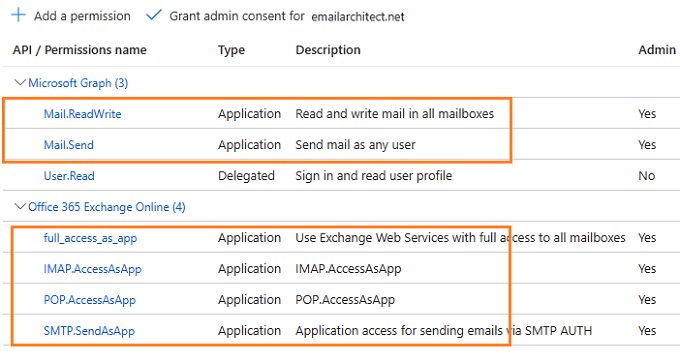Select 'Read and write mail in all mailboxes' text
This screenshot has height=362, width=680.
(x=395, y=114)
